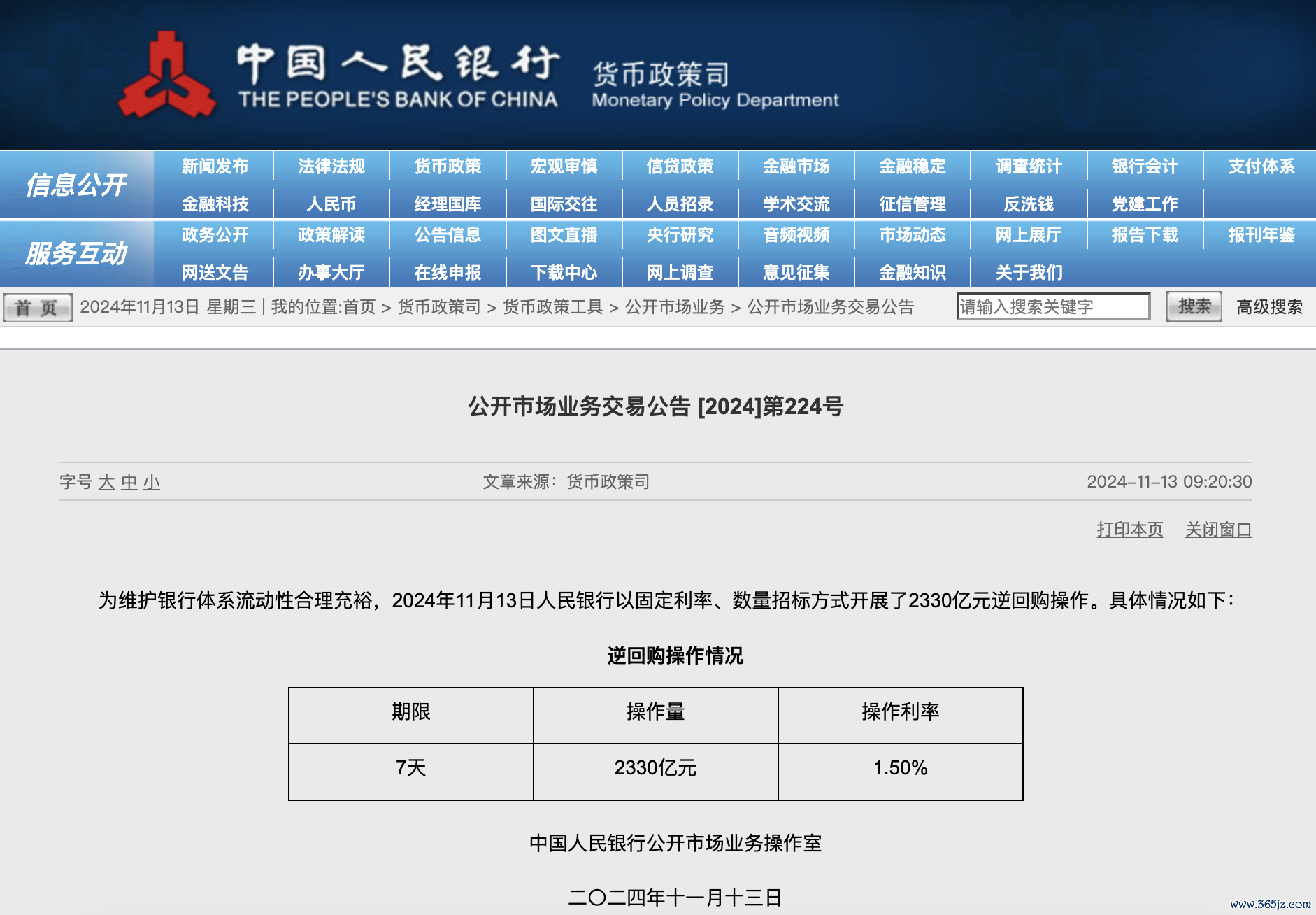Open 政务公开 under 服务互动
This screenshot has width=1316, height=915.
(215, 235)
